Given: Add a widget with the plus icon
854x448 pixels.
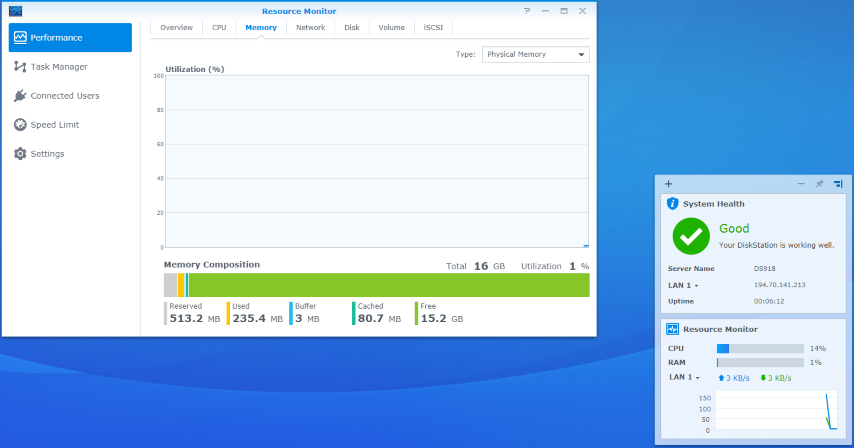Looking at the screenshot, I should click(668, 184).
